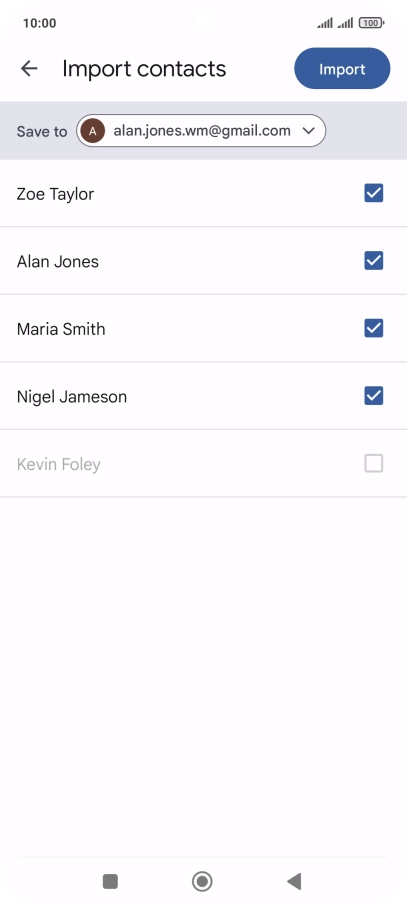
Task: Tap the battery indicator in status bar
Action: click(x=372, y=23)
